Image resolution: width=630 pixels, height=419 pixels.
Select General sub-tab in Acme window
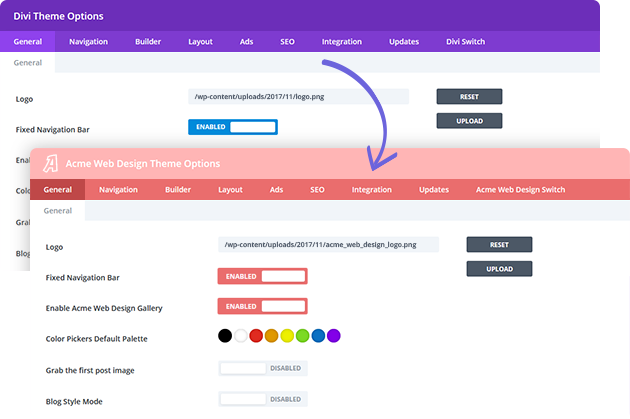click(57, 211)
